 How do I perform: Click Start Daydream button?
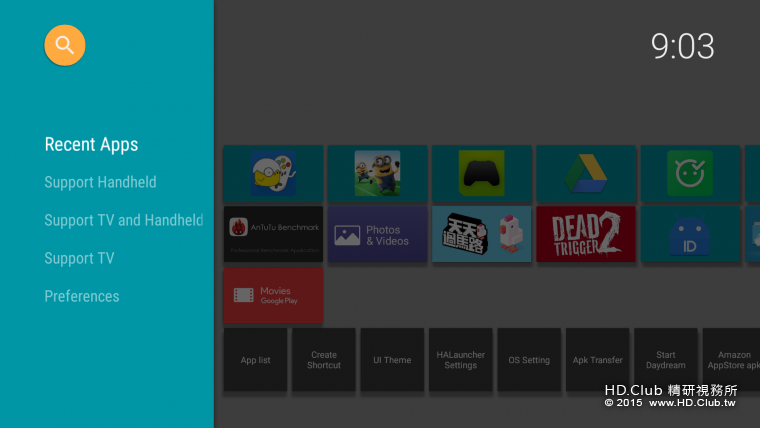pos(665,360)
